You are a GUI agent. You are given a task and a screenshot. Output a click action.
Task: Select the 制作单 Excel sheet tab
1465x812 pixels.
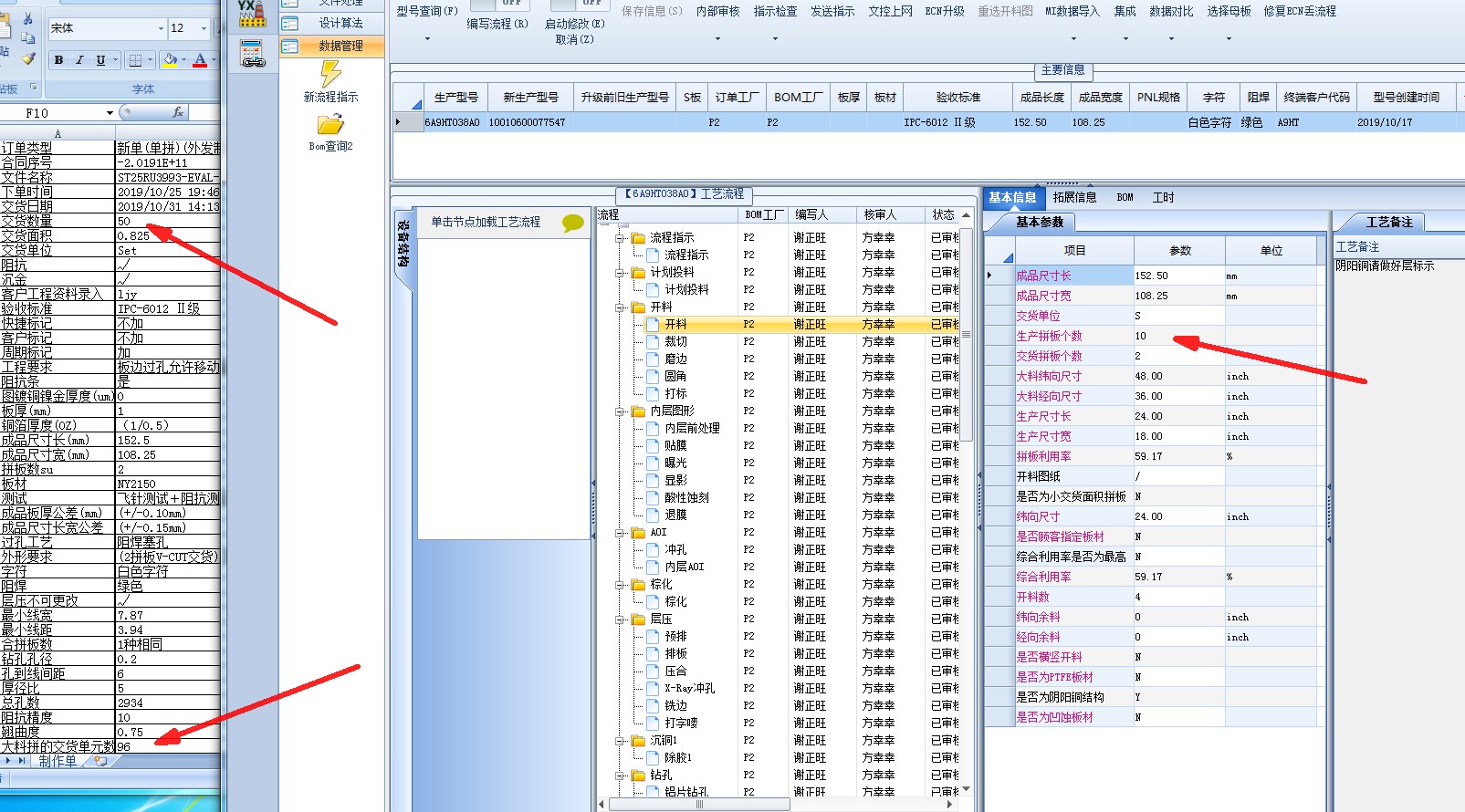click(x=58, y=761)
